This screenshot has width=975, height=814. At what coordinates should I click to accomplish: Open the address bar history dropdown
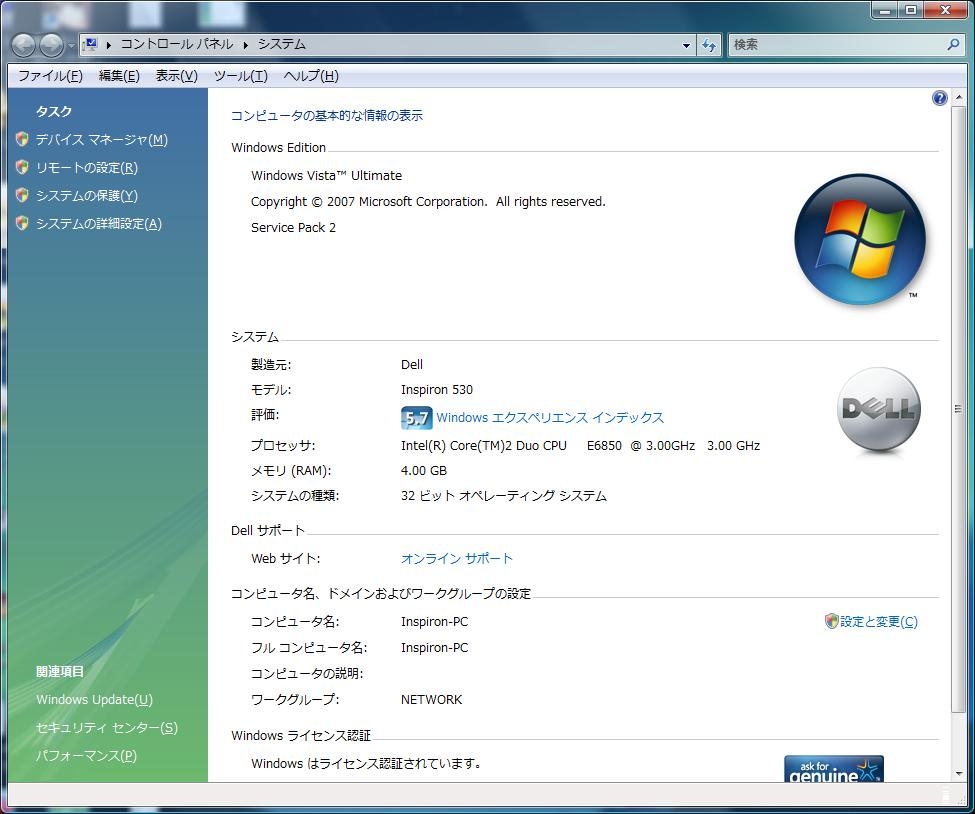[686, 45]
